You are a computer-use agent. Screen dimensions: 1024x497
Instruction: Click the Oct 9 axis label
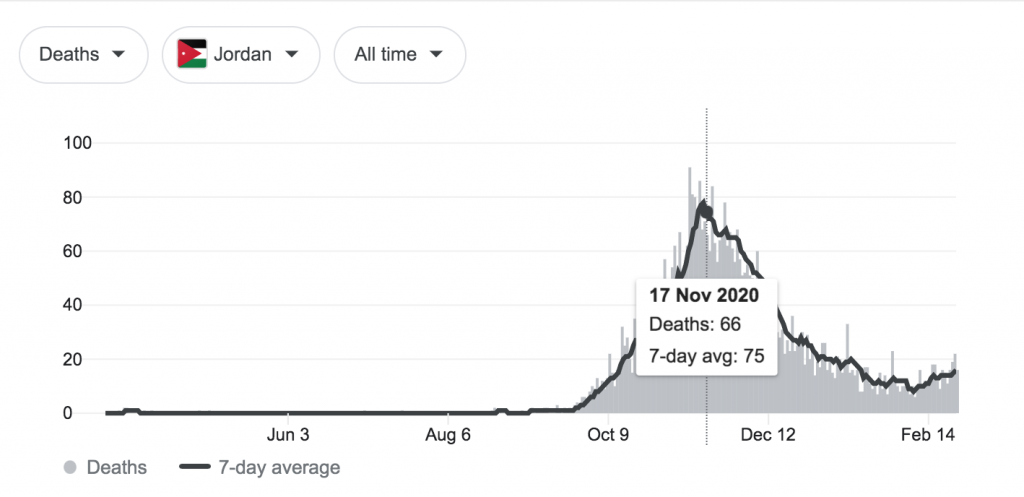pos(608,435)
